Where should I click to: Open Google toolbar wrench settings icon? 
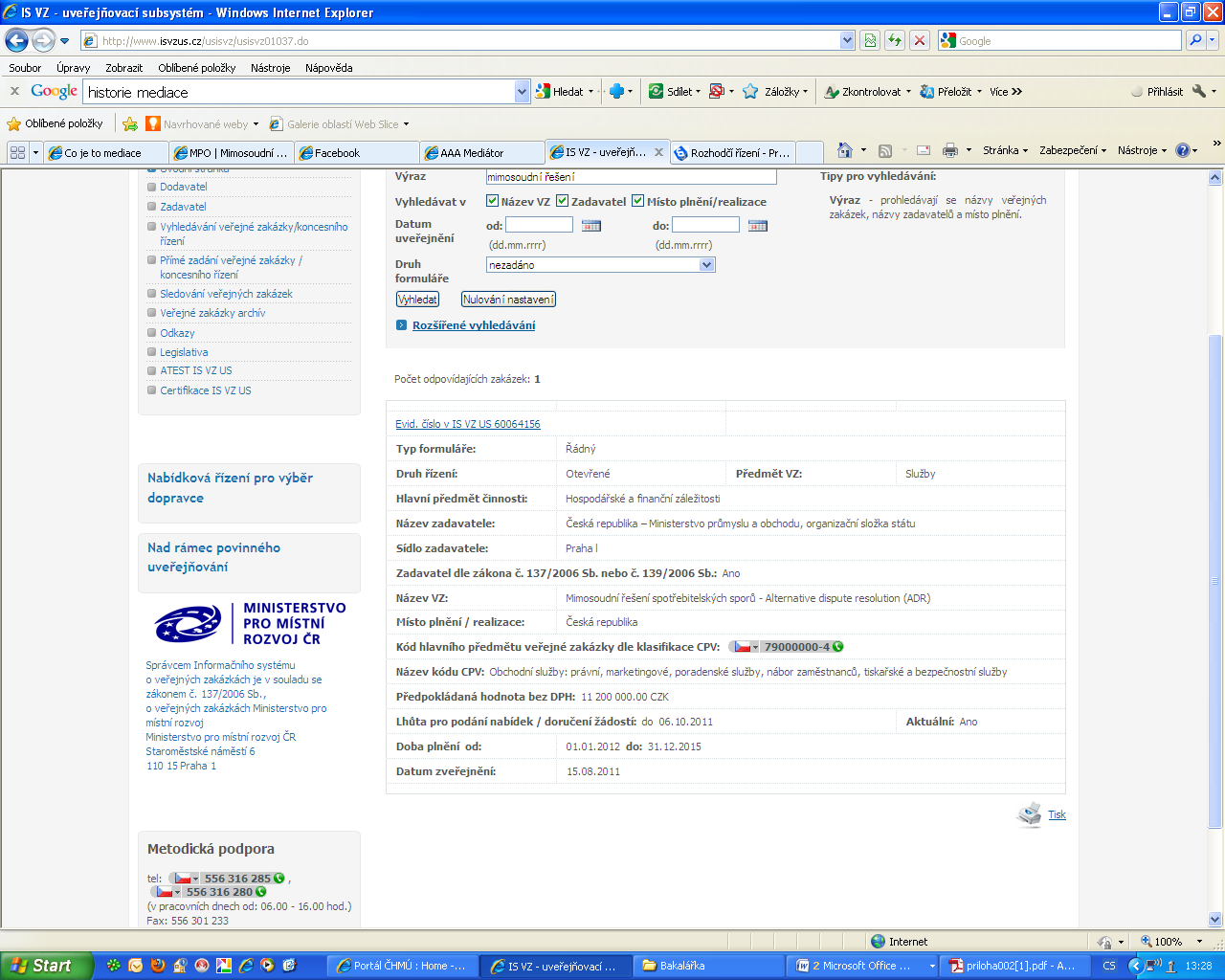pyautogui.click(x=1199, y=92)
